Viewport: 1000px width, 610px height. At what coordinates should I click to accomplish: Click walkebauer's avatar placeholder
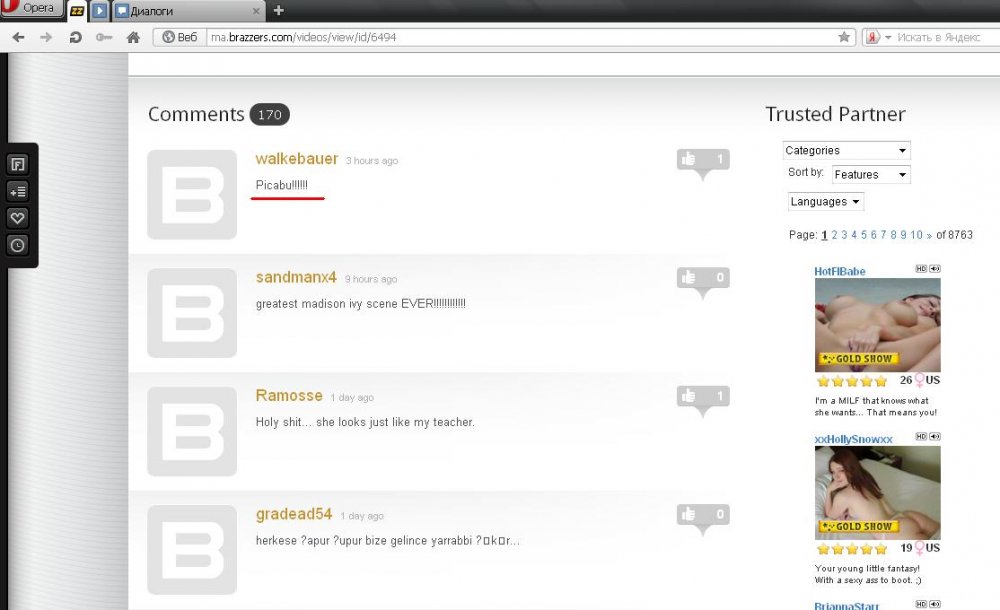(x=192, y=195)
